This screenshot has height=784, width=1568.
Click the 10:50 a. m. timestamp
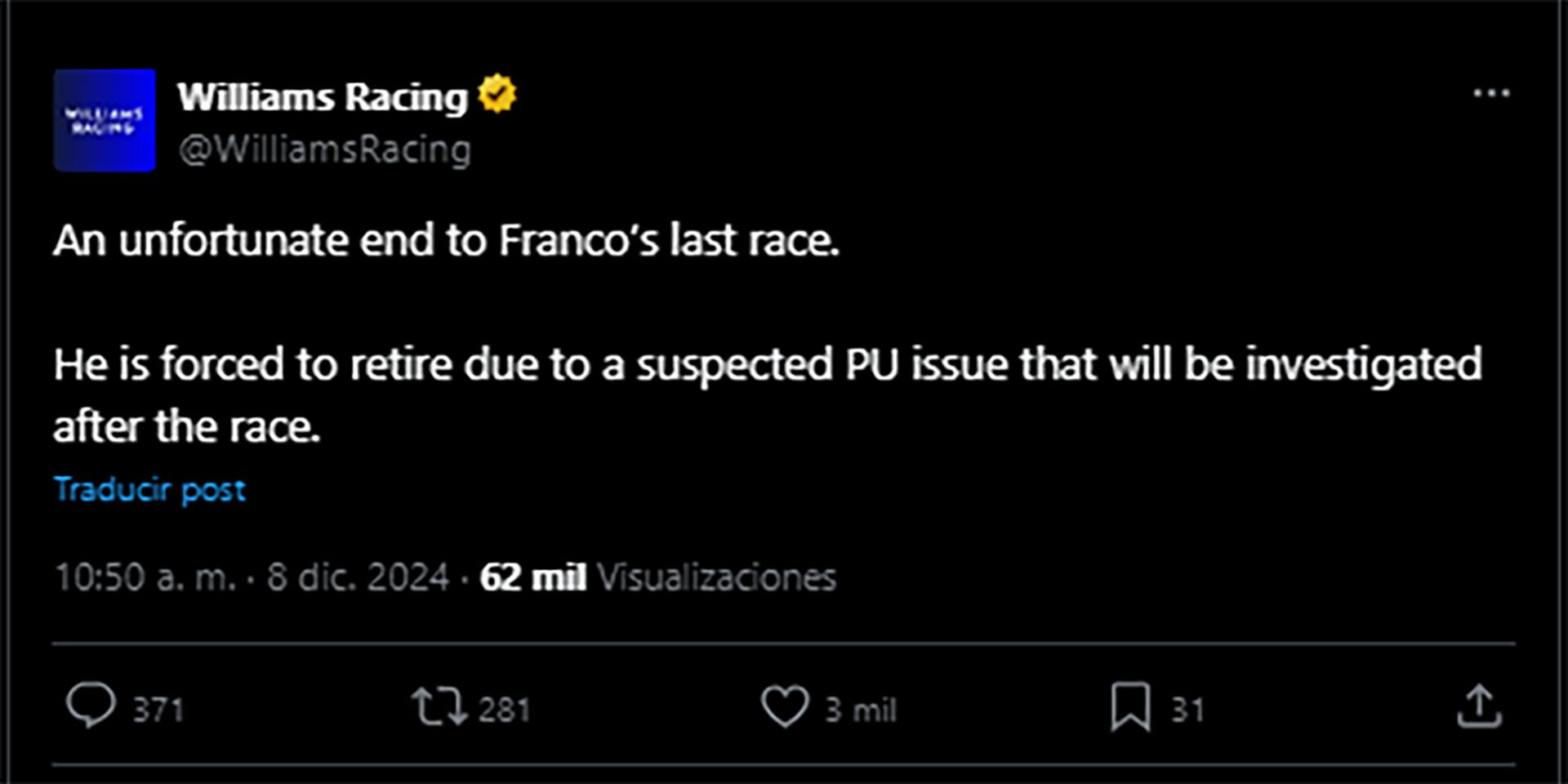145,577
